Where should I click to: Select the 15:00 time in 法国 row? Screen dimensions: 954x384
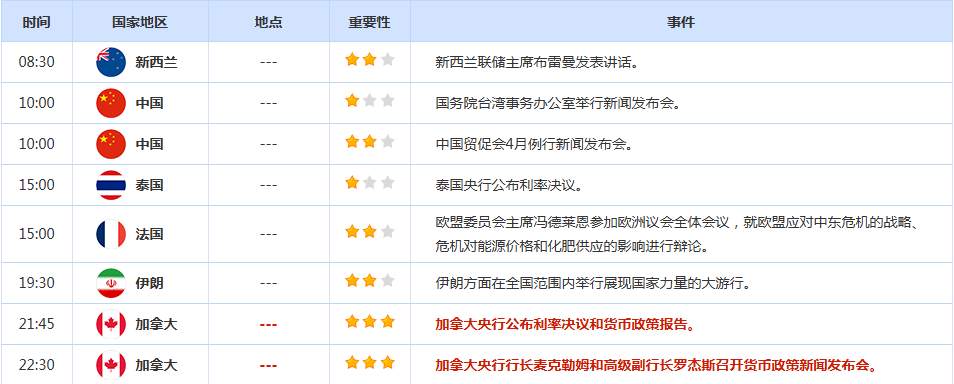tap(37, 234)
